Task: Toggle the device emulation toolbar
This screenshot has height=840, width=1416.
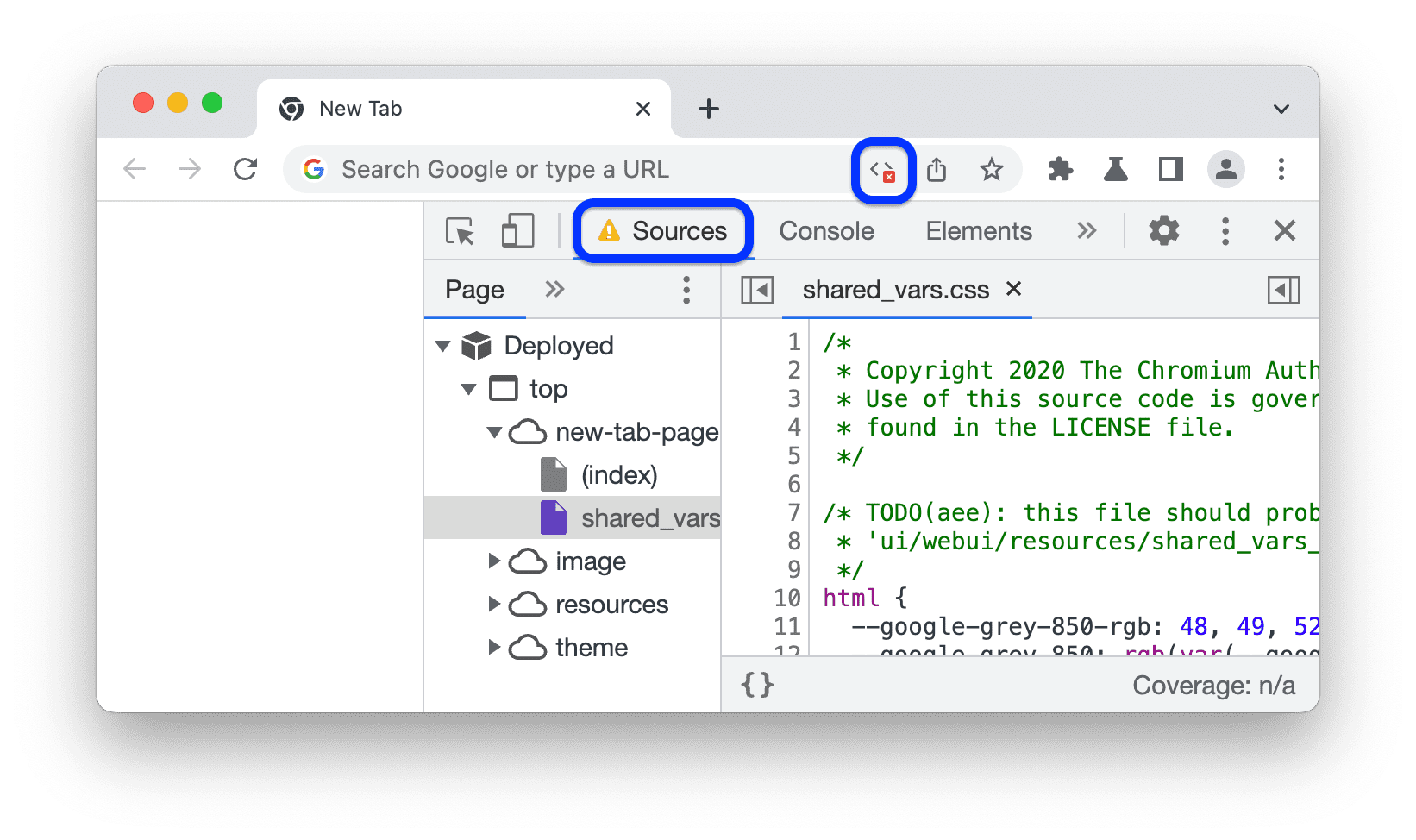Action: tap(517, 231)
